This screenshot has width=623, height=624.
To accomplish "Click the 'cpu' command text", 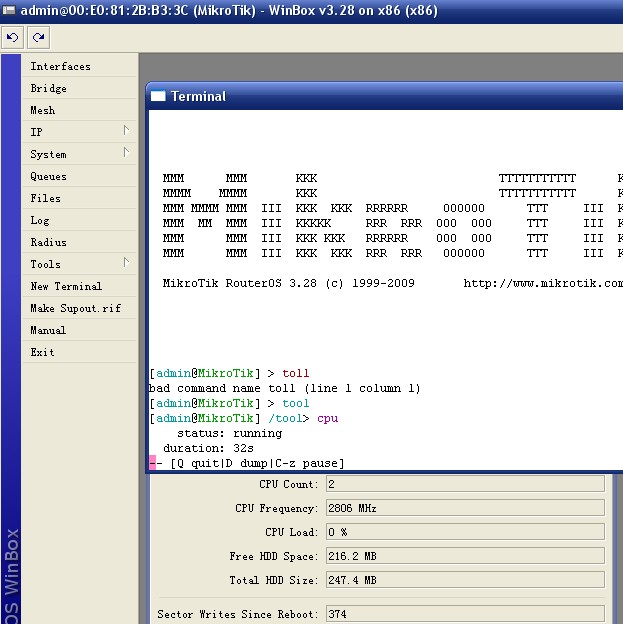I will (328, 419).
